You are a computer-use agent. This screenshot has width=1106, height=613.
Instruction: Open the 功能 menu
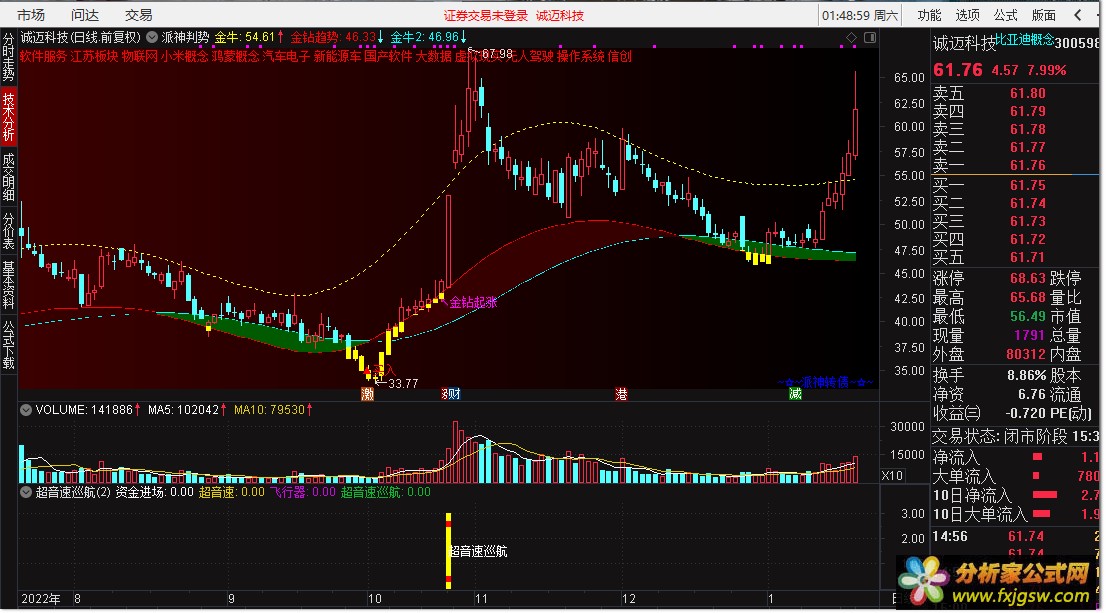929,15
